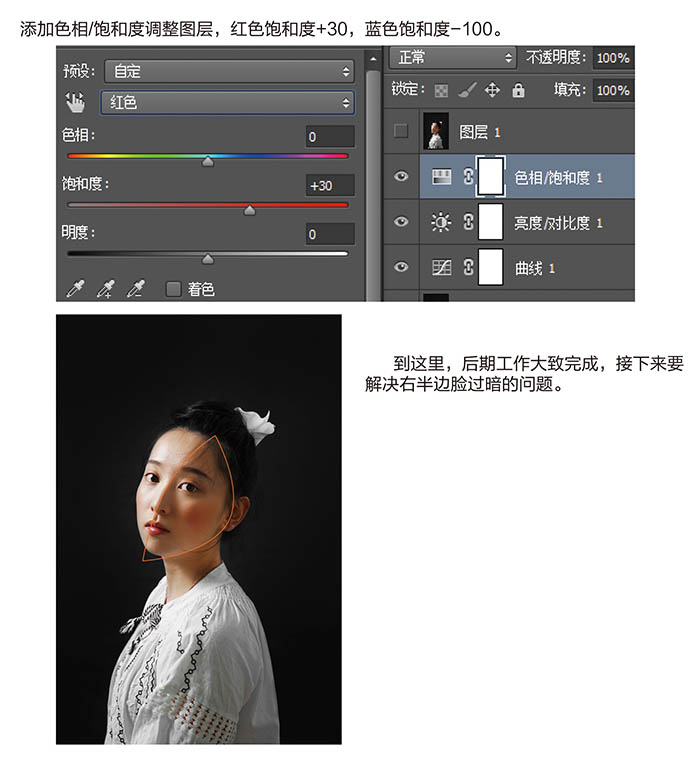
Task: Click the lock image pixels brush icon
Action: click(467, 90)
